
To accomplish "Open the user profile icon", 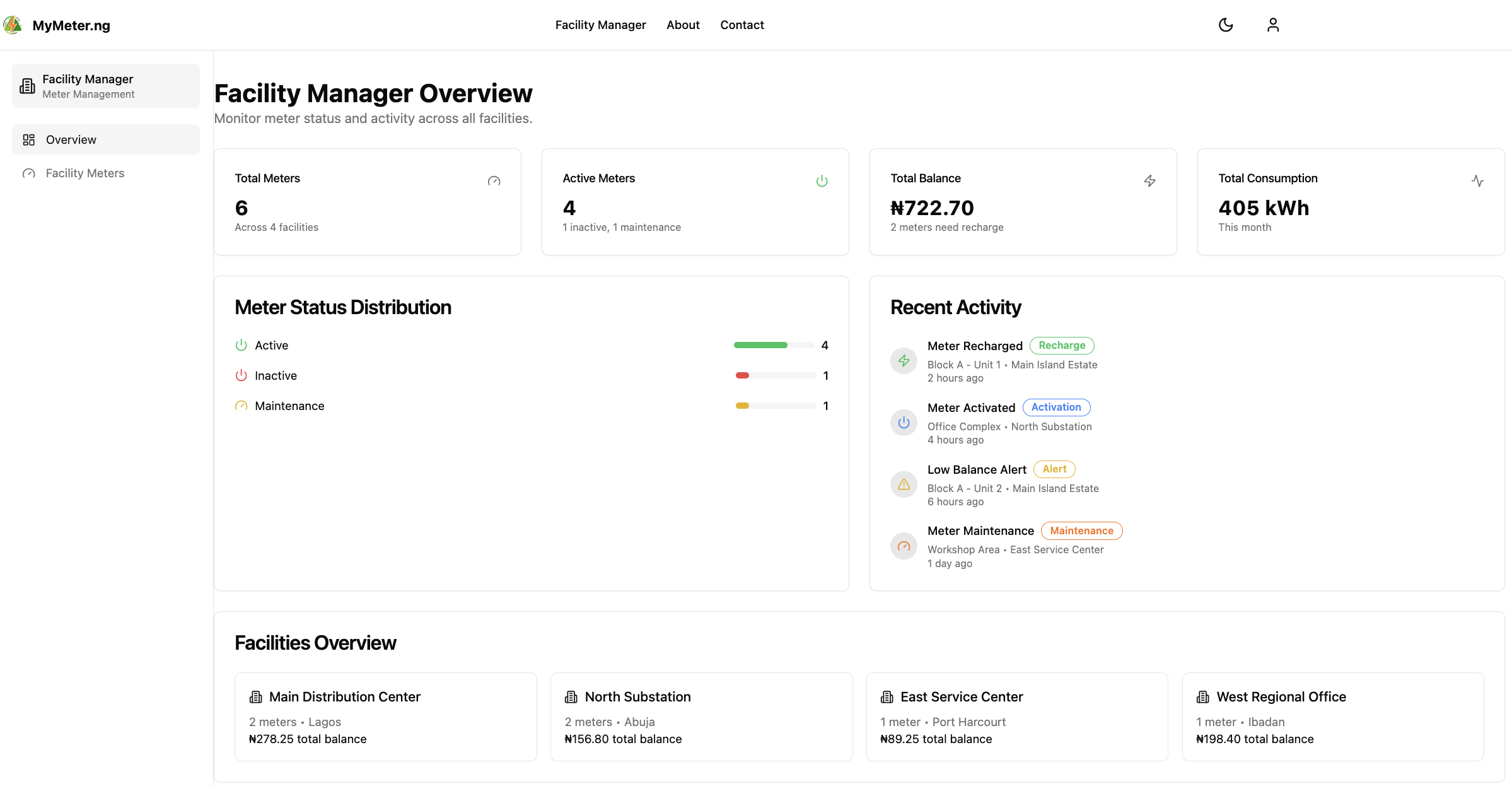I will (1273, 25).
